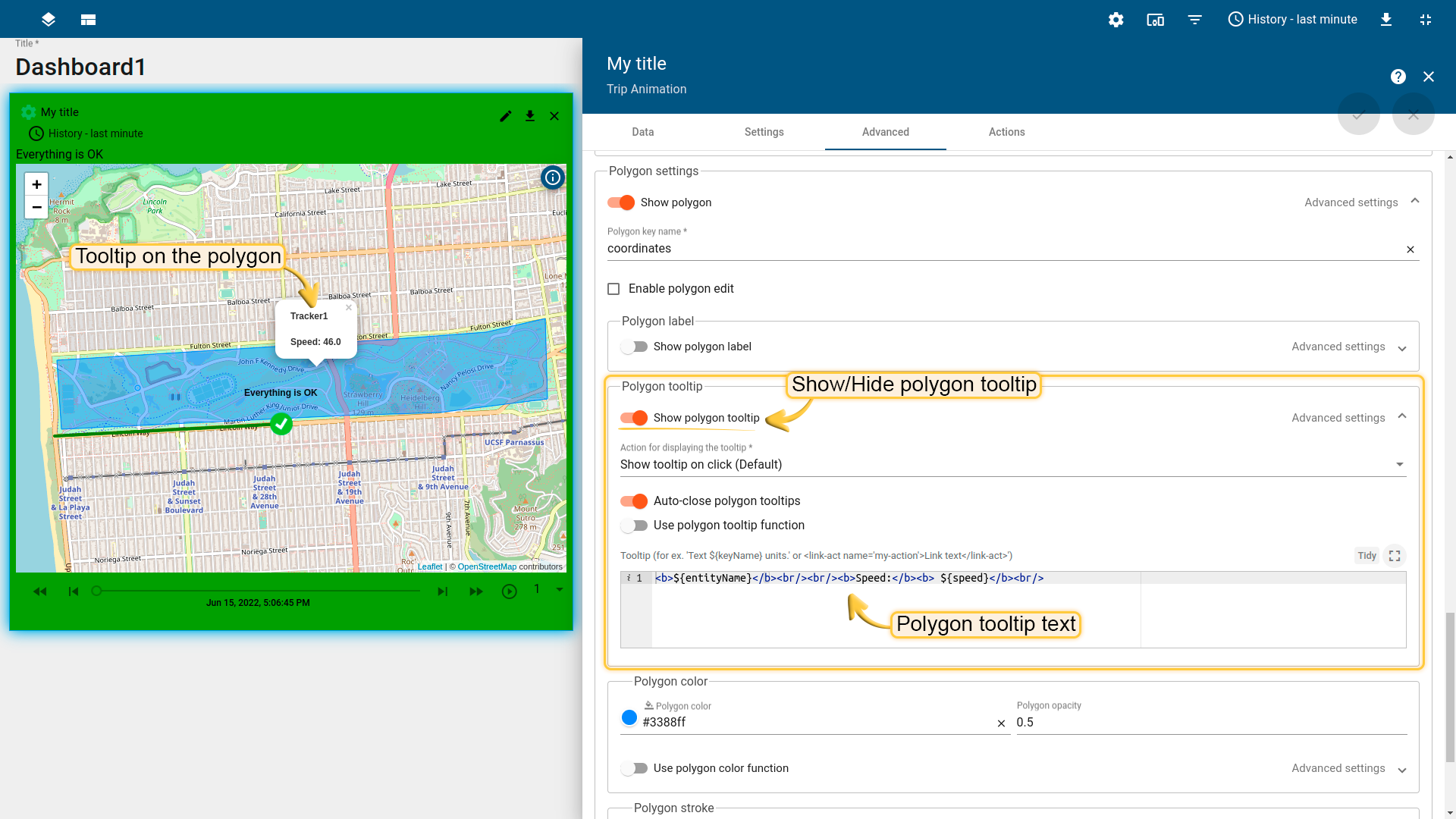Enable polygon edit checkbox

(613, 289)
